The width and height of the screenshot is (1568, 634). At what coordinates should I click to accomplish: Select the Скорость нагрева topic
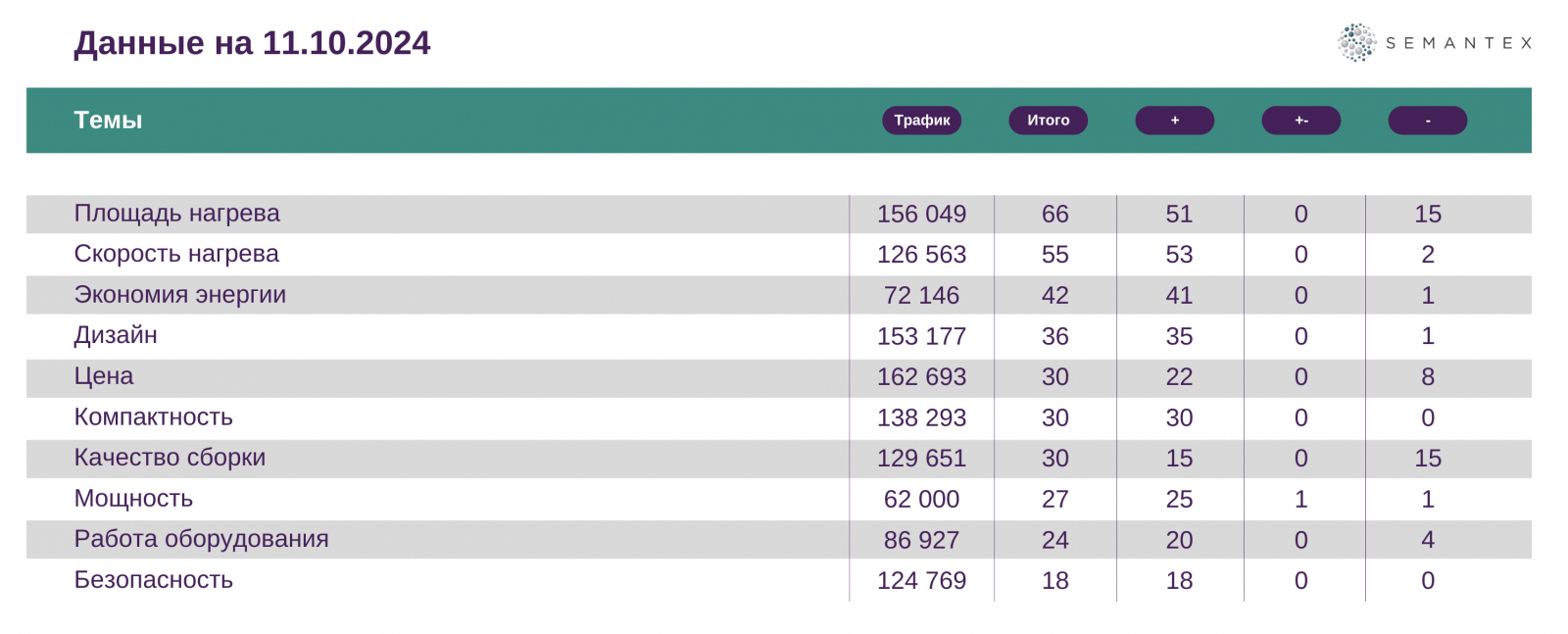click(176, 254)
